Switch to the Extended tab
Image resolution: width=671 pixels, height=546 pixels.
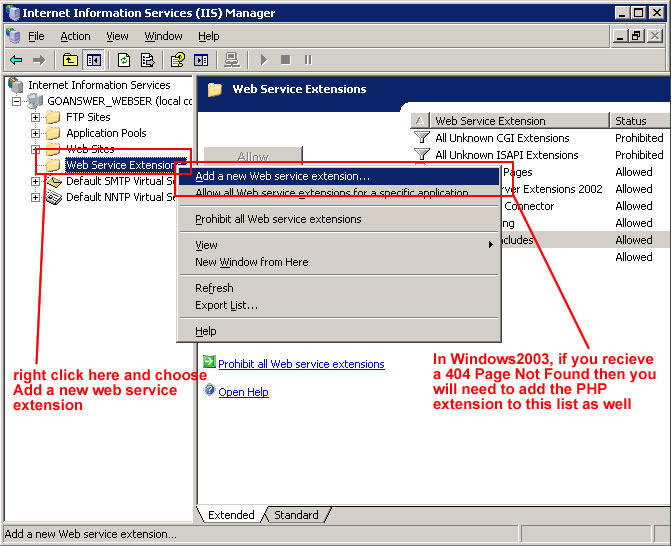click(232, 515)
